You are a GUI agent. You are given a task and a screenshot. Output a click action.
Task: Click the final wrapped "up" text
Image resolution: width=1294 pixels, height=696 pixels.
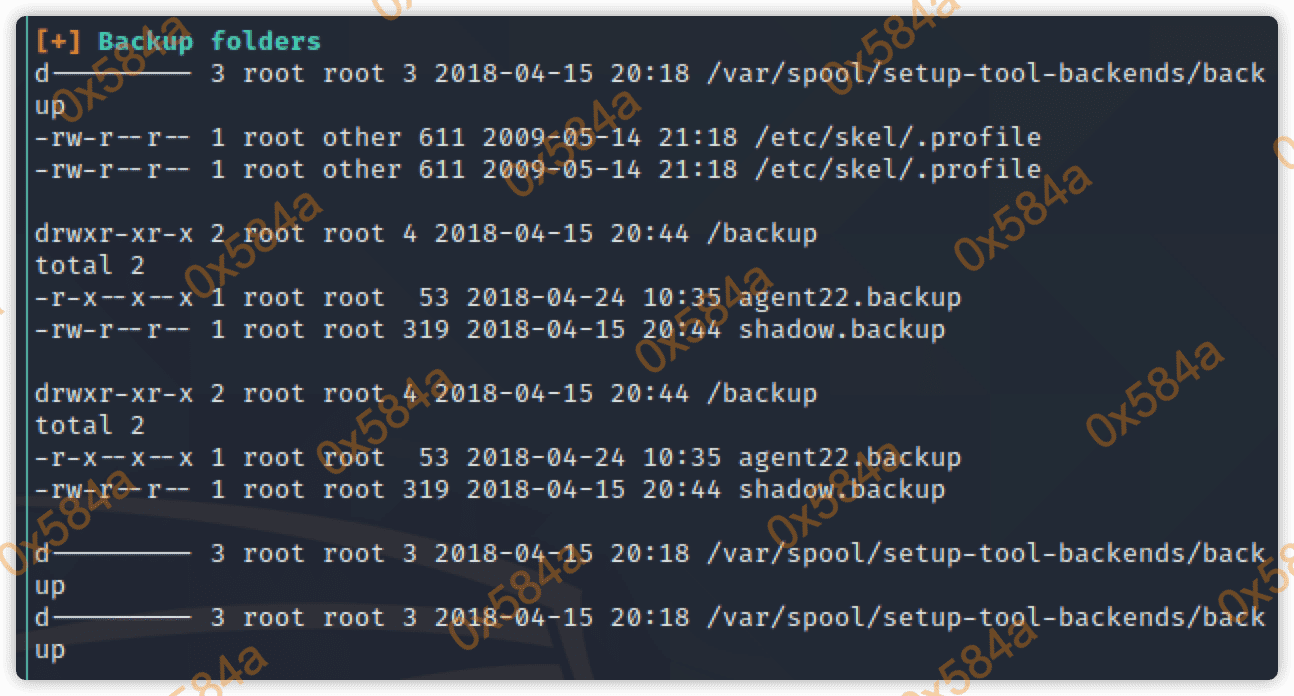tap(50, 649)
